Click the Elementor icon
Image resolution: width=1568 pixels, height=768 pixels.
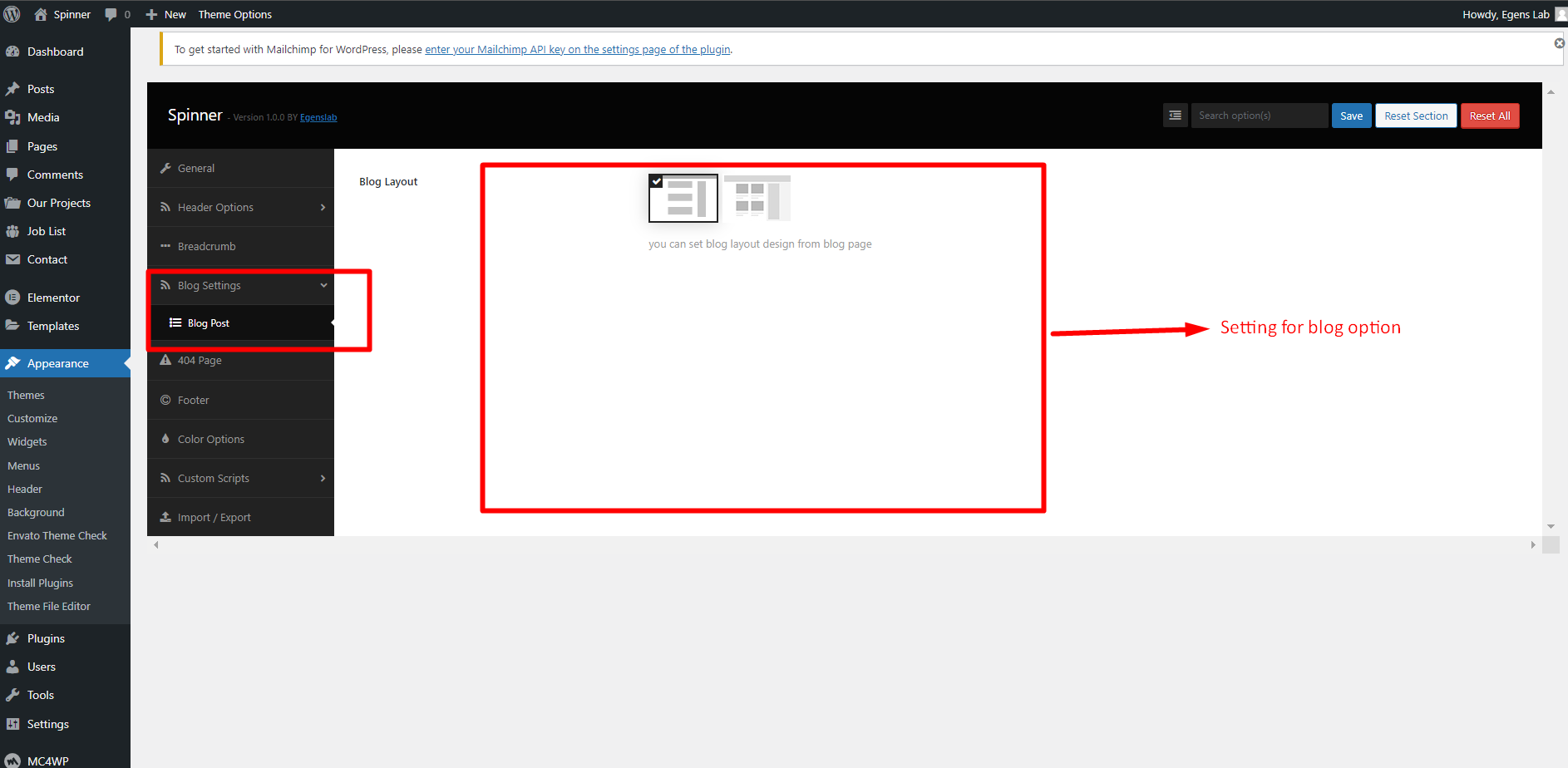coord(12,298)
